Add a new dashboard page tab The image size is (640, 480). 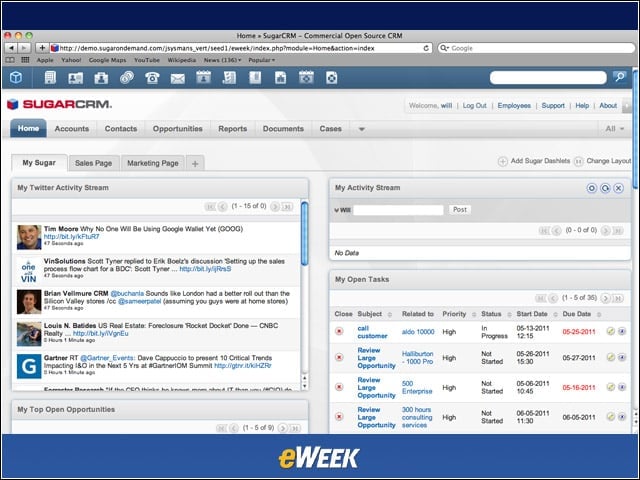pyautogui.click(x=195, y=164)
